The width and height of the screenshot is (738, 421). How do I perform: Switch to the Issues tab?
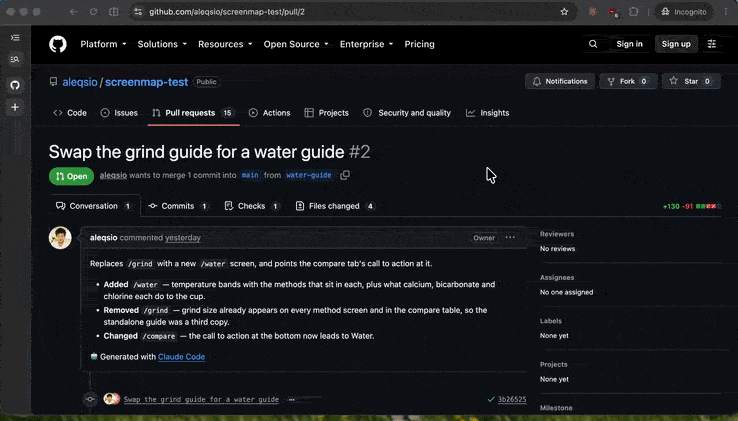[x=119, y=113]
